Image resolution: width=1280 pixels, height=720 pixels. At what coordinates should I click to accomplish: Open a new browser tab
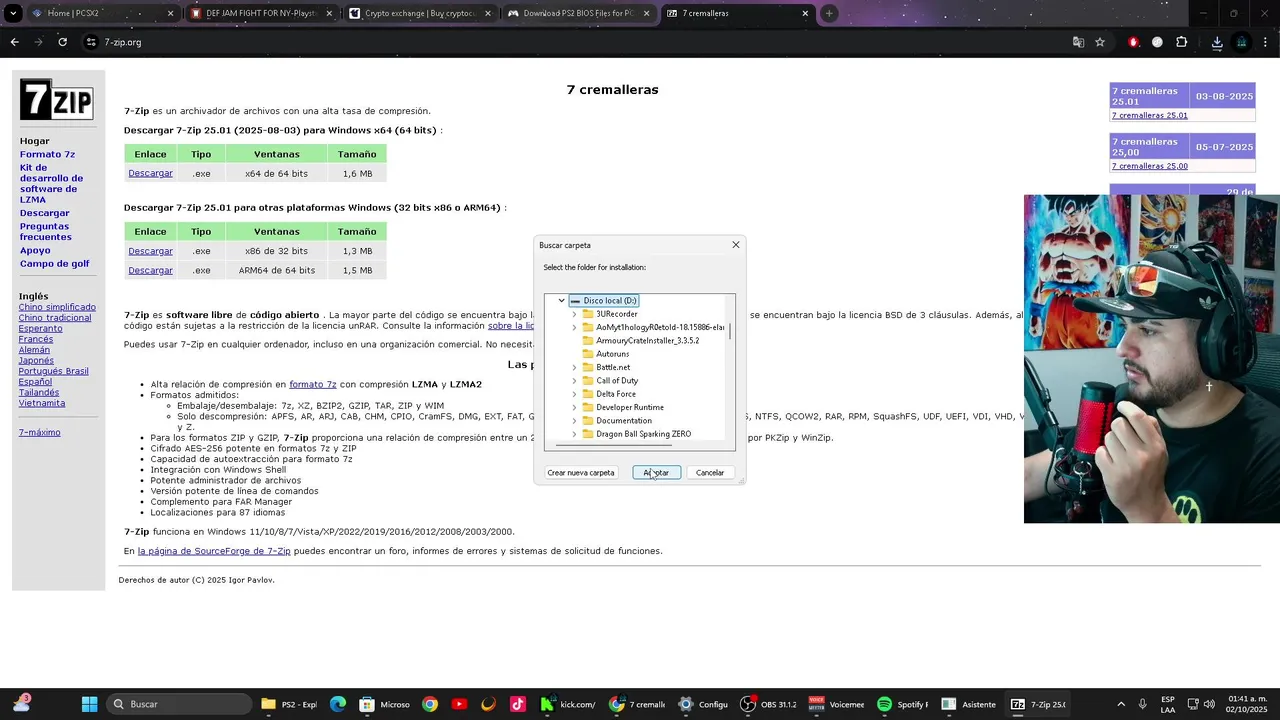pos(829,14)
